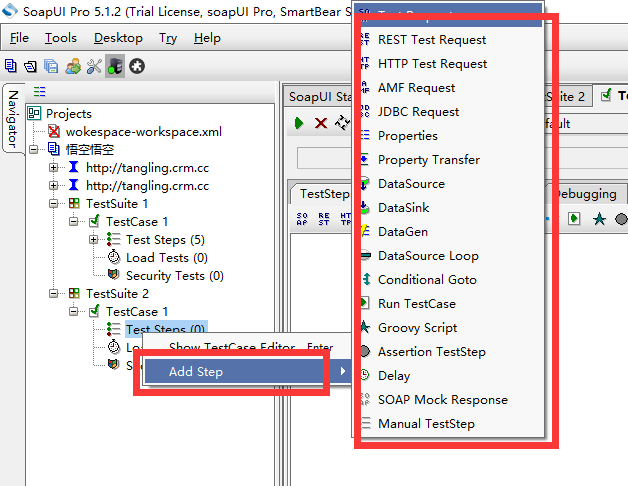Select TestSuite 1 in navigator tree
Image resolution: width=628 pixels, height=486 pixels.
pos(117,204)
